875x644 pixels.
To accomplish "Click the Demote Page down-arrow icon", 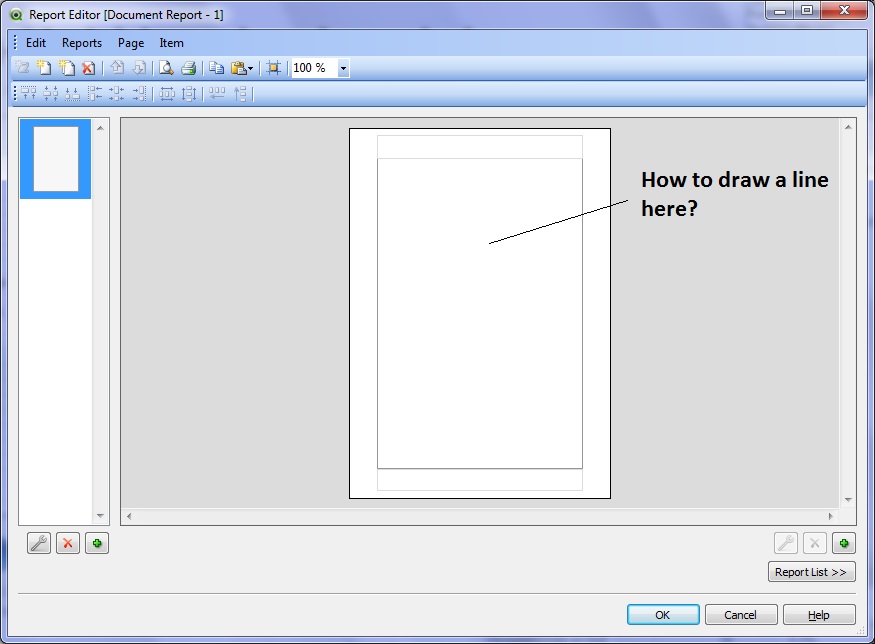I will pyautogui.click(x=139, y=68).
